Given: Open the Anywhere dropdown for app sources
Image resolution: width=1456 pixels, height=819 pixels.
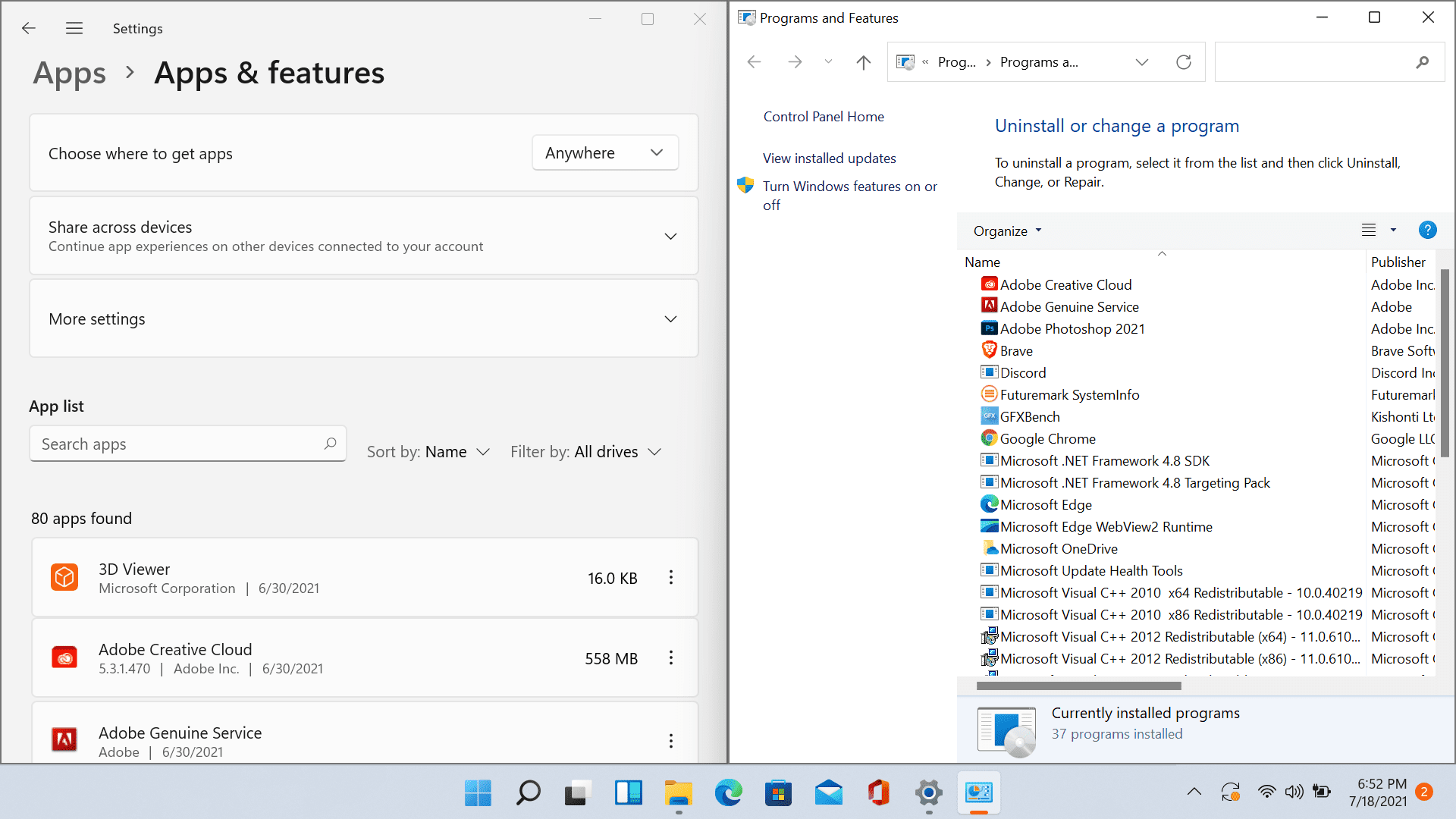Looking at the screenshot, I should (x=604, y=153).
